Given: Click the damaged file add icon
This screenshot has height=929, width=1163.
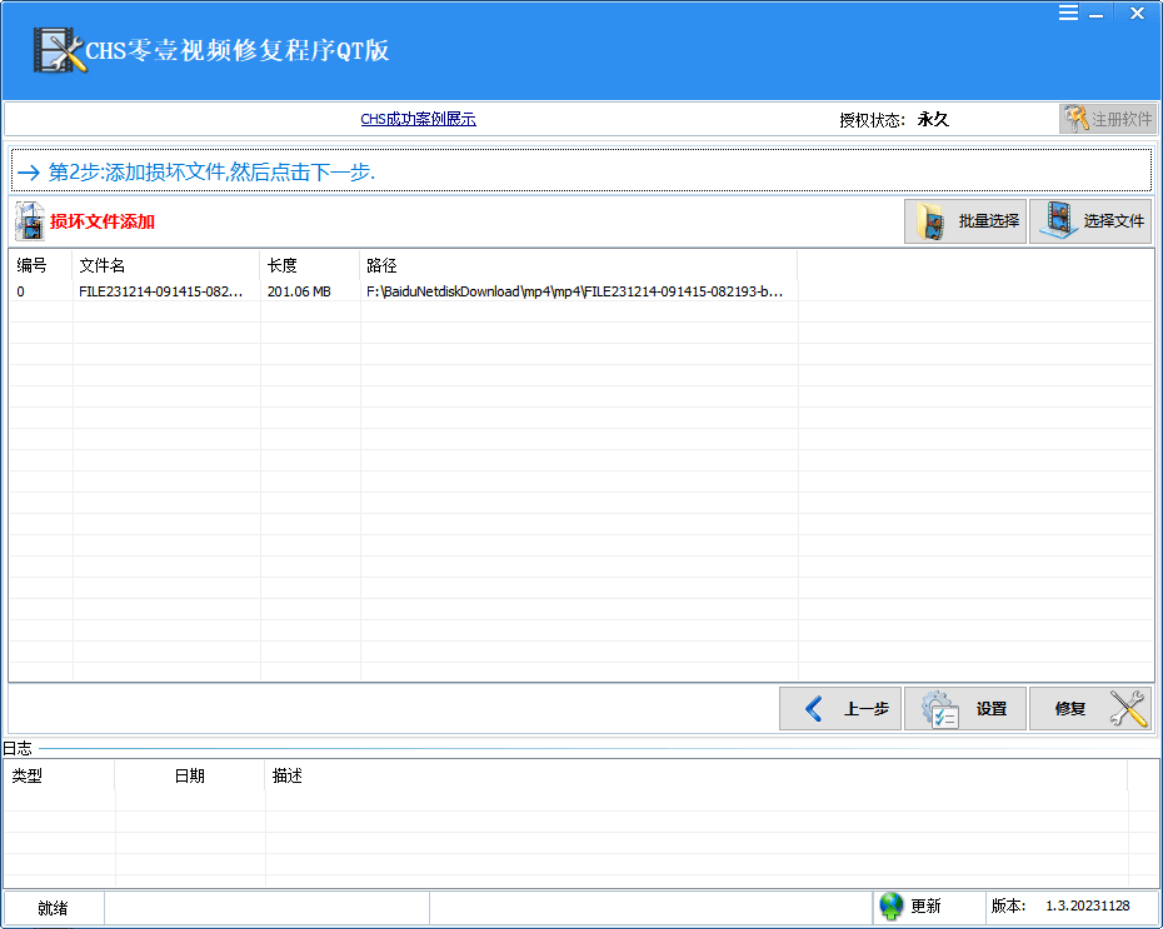Looking at the screenshot, I should point(30,221).
